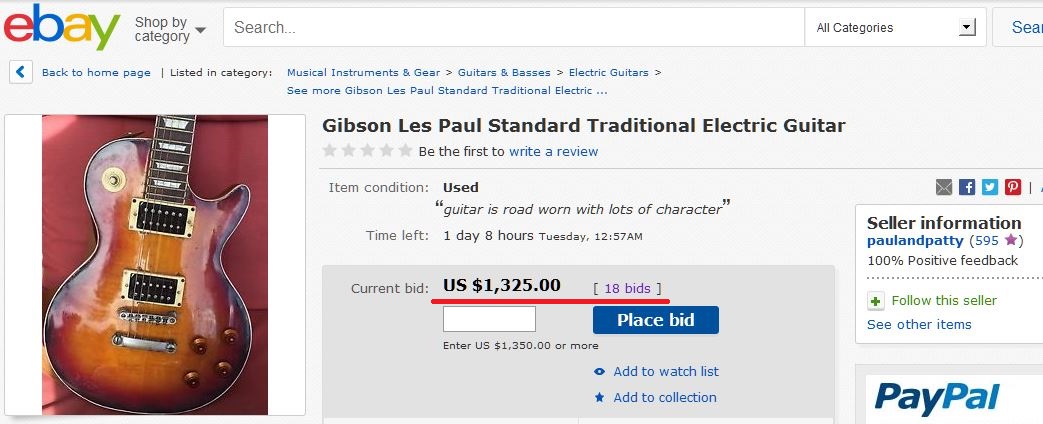Focus the eBay search box
The height and width of the screenshot is (424, 1043).
point(514,27)
